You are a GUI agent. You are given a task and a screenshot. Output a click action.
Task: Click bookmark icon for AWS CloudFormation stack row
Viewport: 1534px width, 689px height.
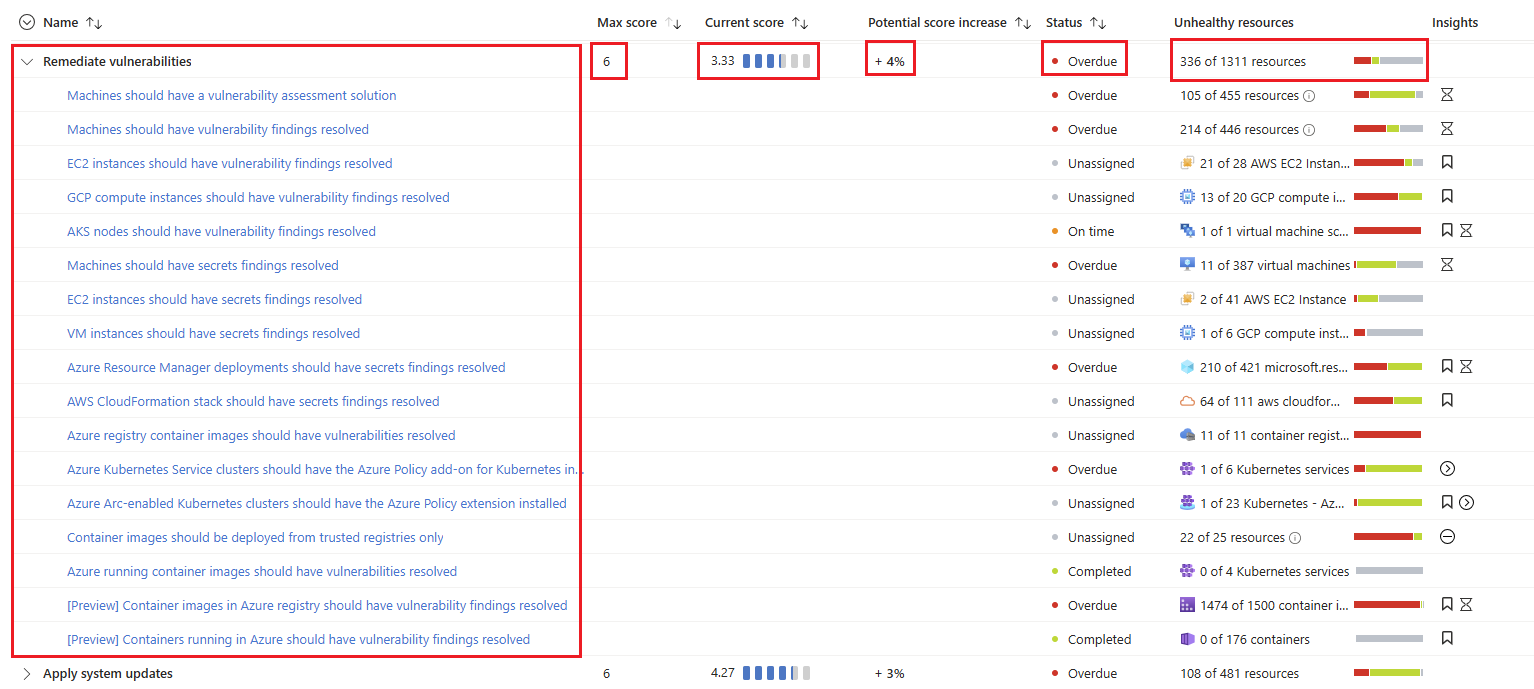pyautogui.click(x=1447, y=401)
